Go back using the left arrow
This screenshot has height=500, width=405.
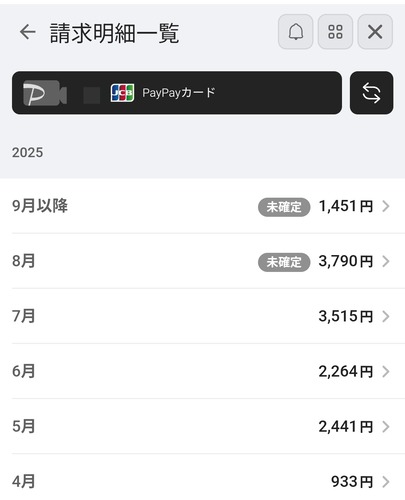[x=27, y=32]
